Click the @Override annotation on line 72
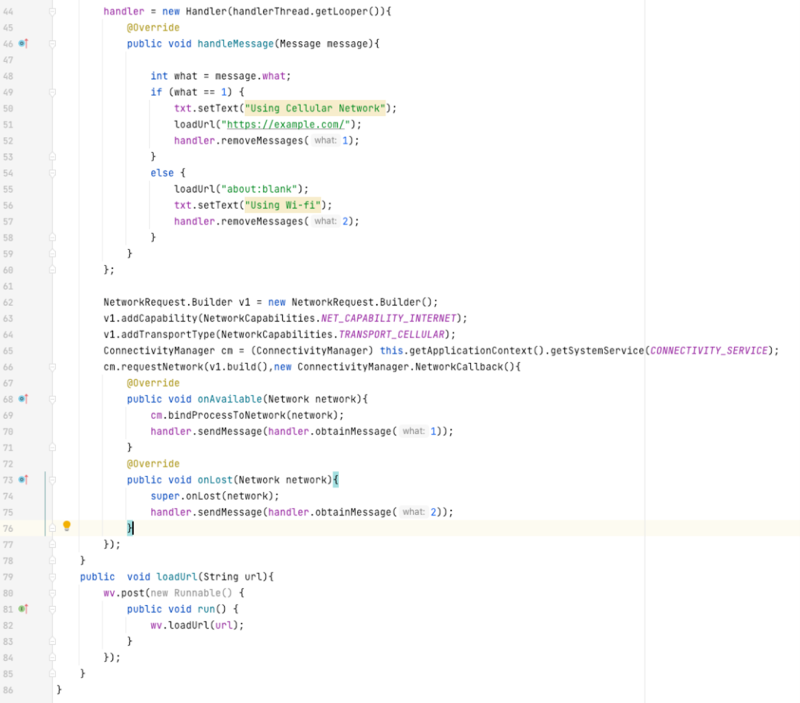This screenshot has height=703, width=800. (153, 464)
